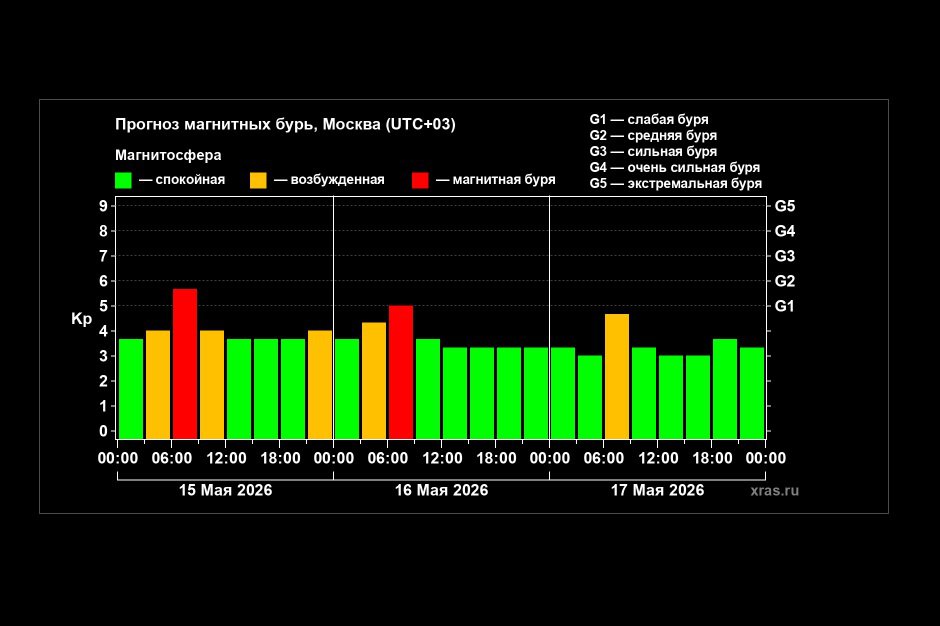The width and height of the screenshot is (940, 626).
Task: Click the G1 label on right axis
Action: pyautogui.click(x=785, y=306)
